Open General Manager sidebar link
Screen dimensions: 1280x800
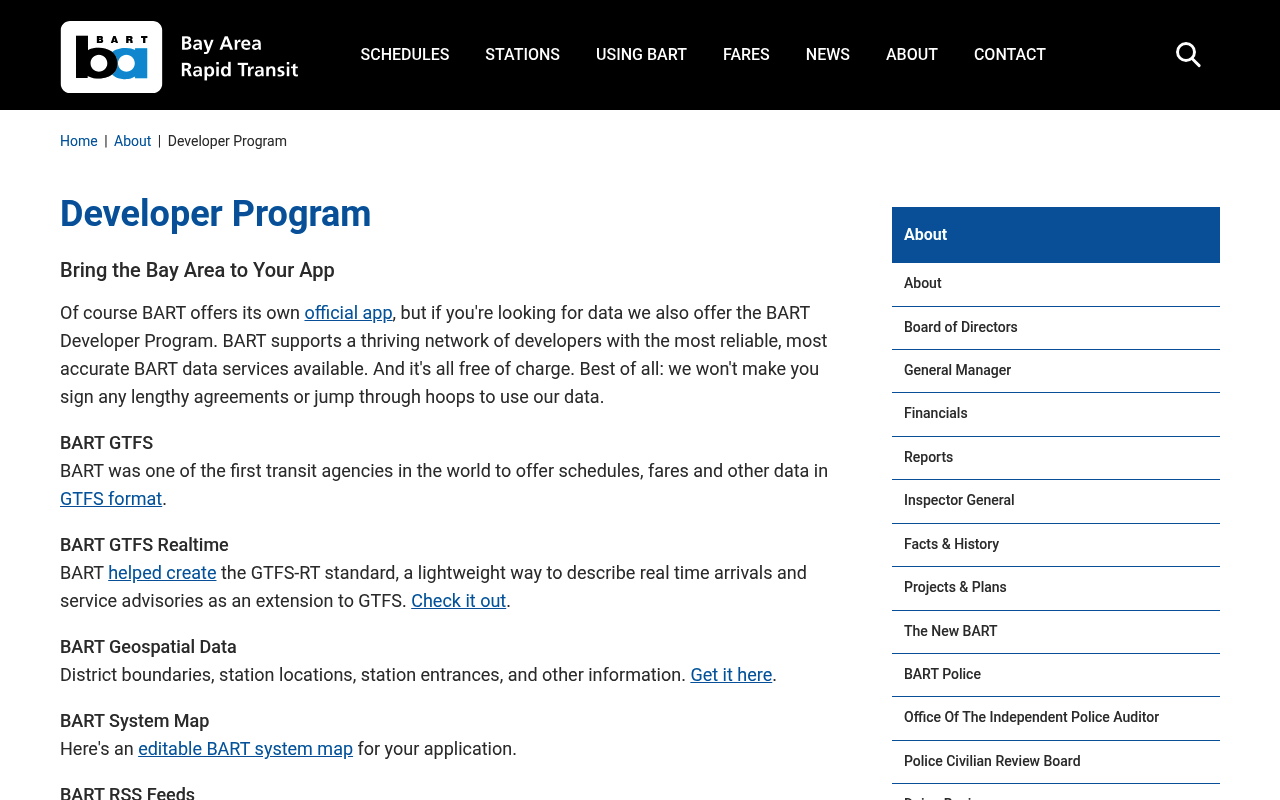point(1056,371)
